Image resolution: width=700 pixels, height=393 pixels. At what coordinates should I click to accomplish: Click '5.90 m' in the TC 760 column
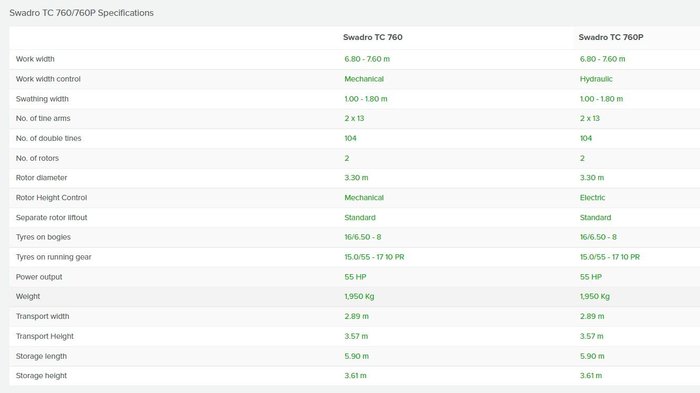pyautogui.click(x=356, y=356)
